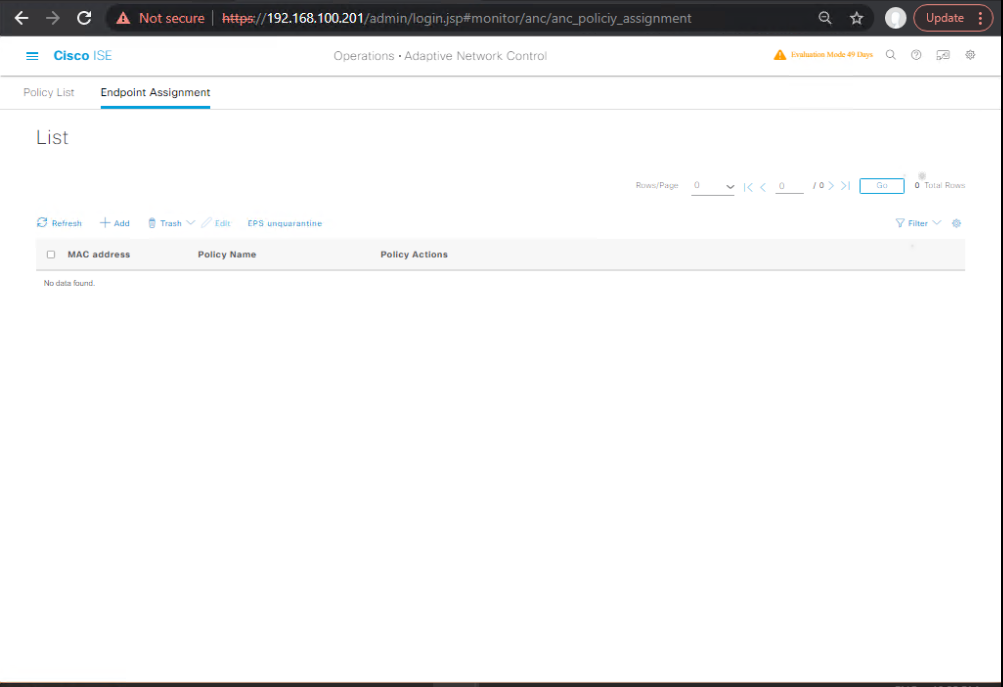Sort by MAC address column
Image resolution: width=1003 pixels, height=687 pixels.
point(99,255)
